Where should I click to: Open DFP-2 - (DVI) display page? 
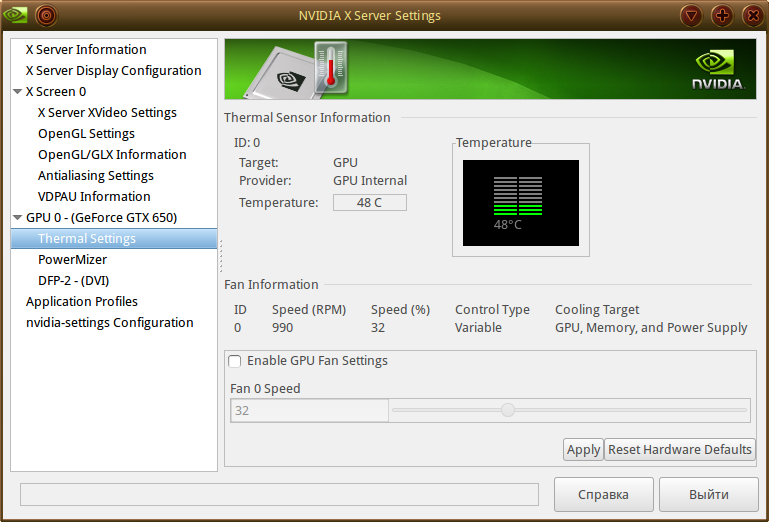coord(74,281)
